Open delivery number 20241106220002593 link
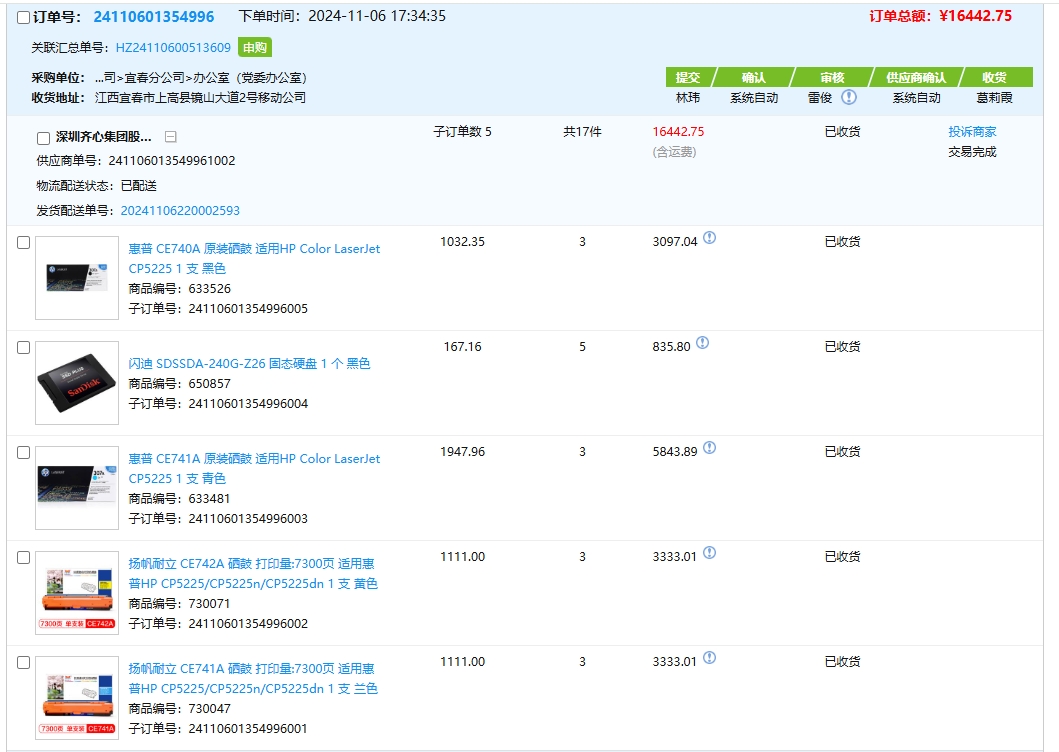 180,211
